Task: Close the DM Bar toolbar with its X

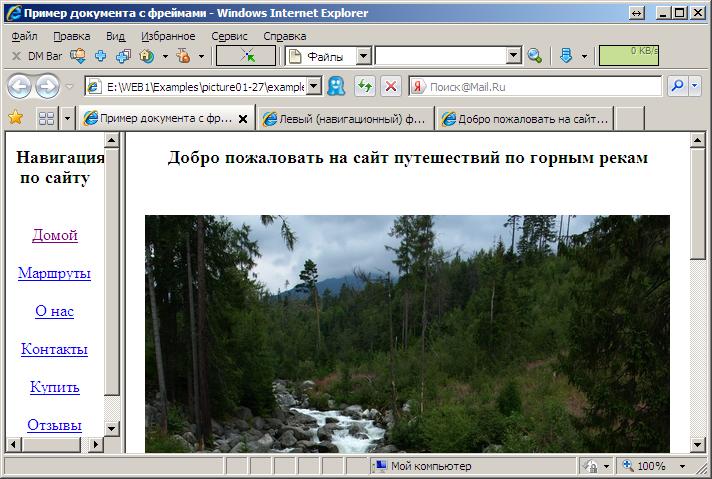Action: click(16, 56)
